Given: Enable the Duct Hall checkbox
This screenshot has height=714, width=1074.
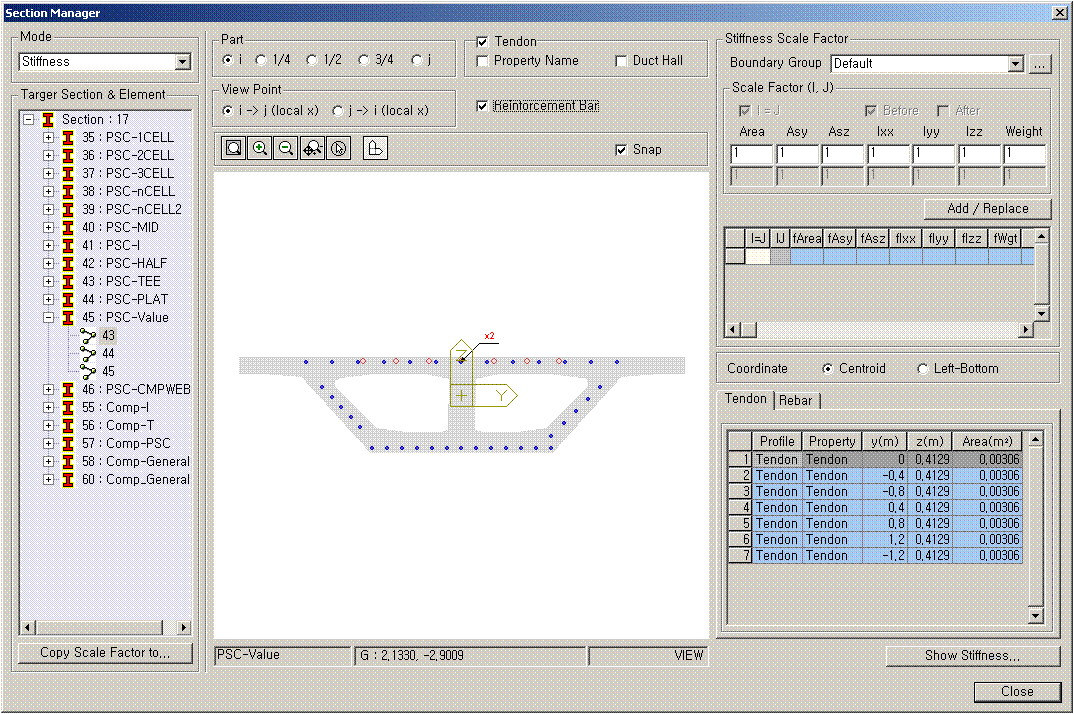Looking at the screenshot, I should (x=622, y=61).
